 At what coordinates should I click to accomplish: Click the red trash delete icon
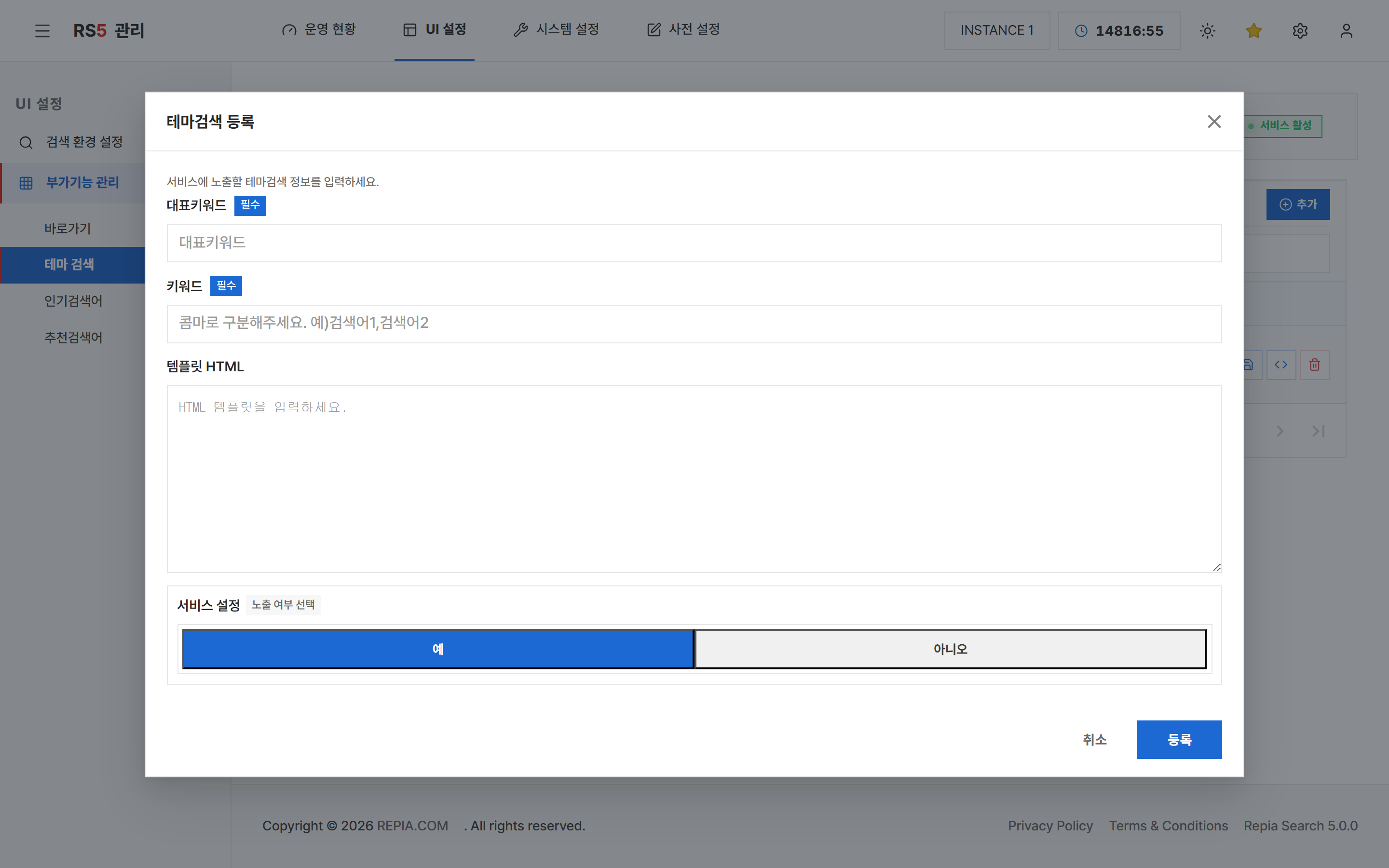[x=1315, y=365]
